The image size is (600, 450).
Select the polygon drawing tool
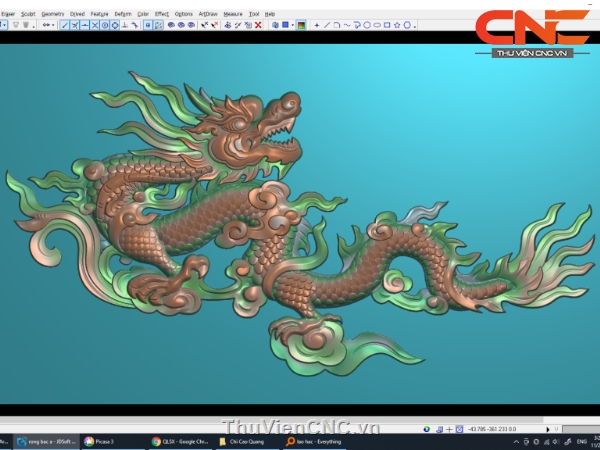[x=407, y=25]
